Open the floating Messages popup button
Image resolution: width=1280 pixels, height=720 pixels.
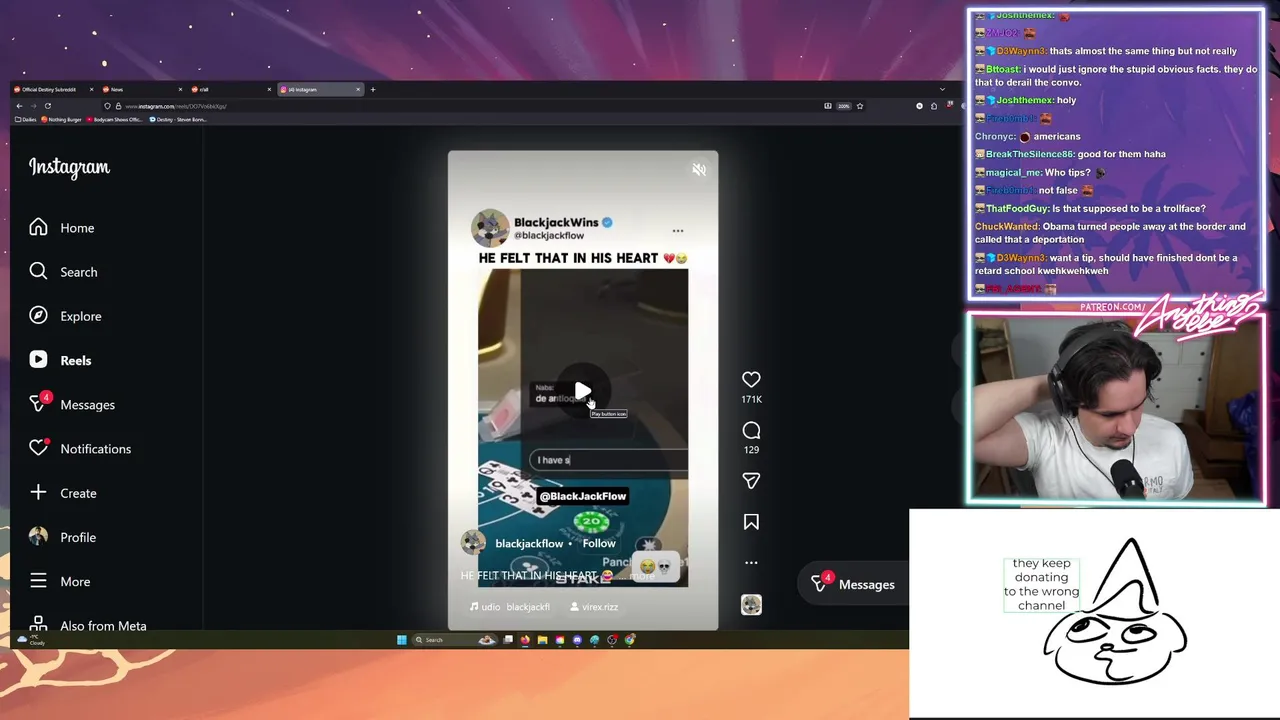tap(853, 584)
